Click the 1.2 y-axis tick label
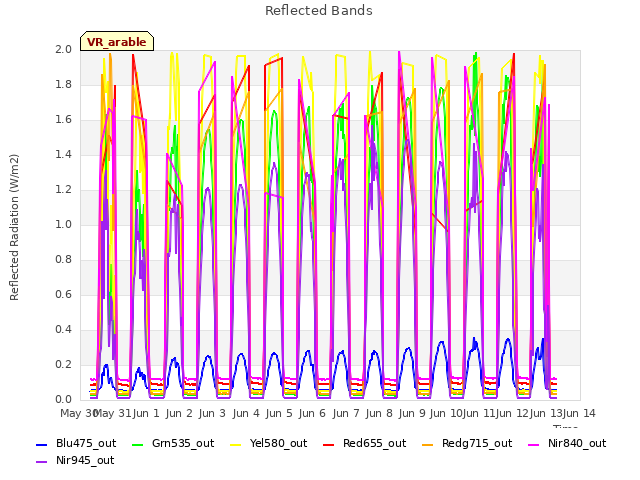640x480 pixels. 64,189
